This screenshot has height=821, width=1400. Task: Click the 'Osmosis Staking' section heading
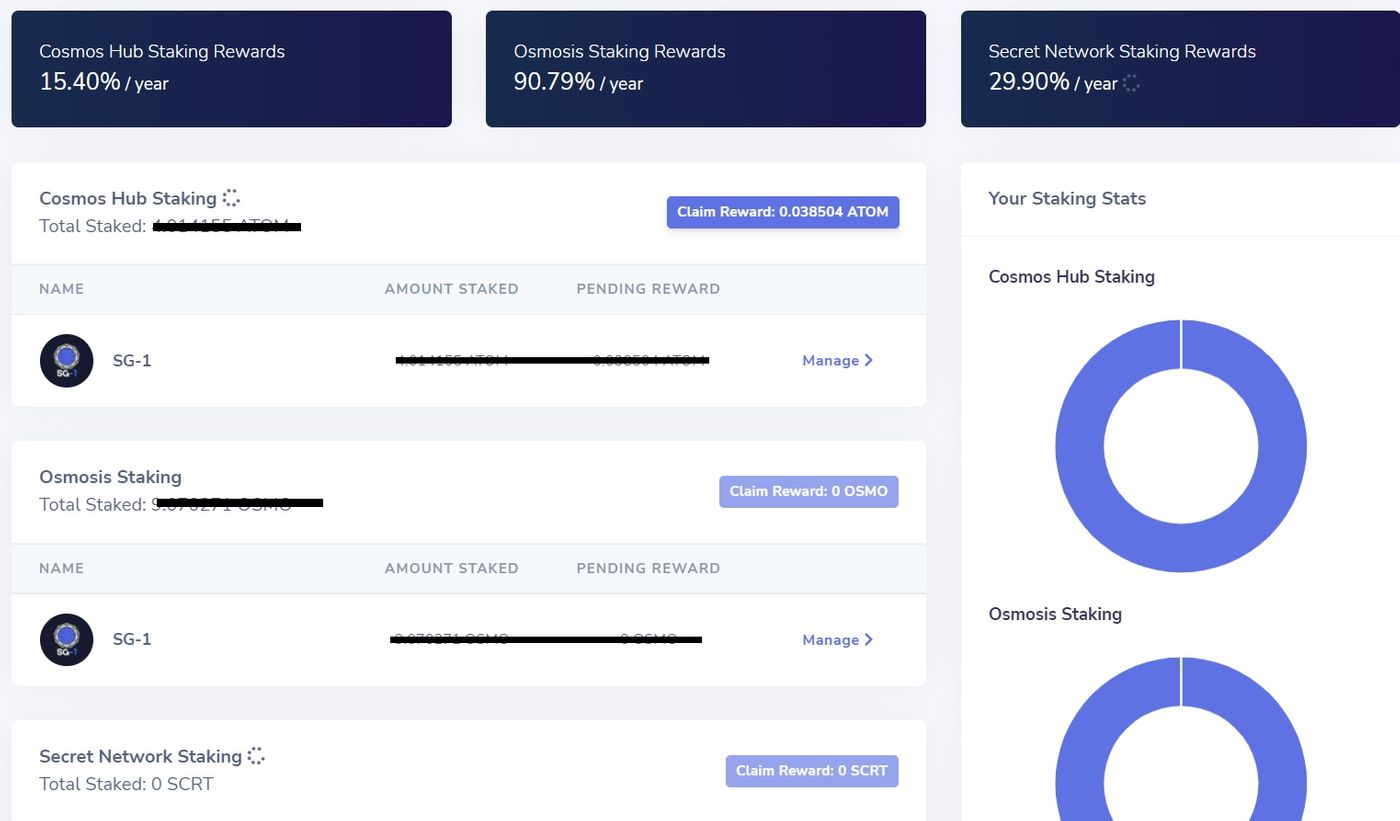coord(111,477)
